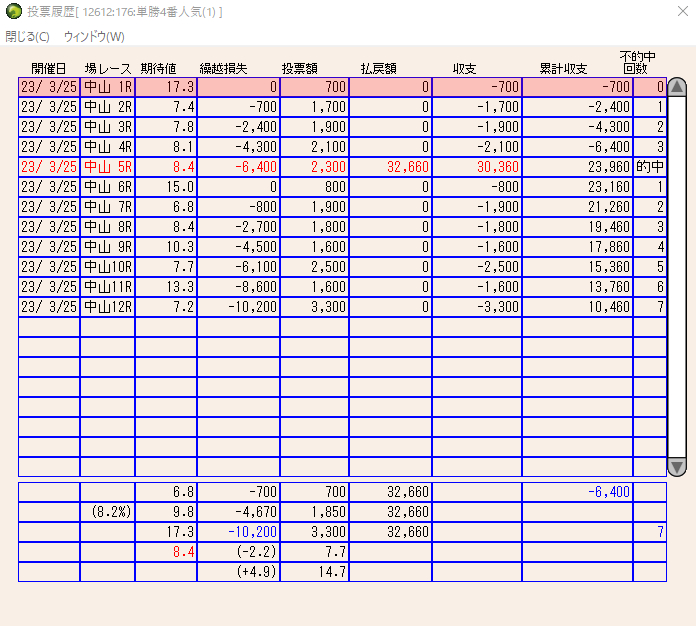Click the green app icon in title bar
This screenshot has width=696, height=626.
tap(14, 11)
